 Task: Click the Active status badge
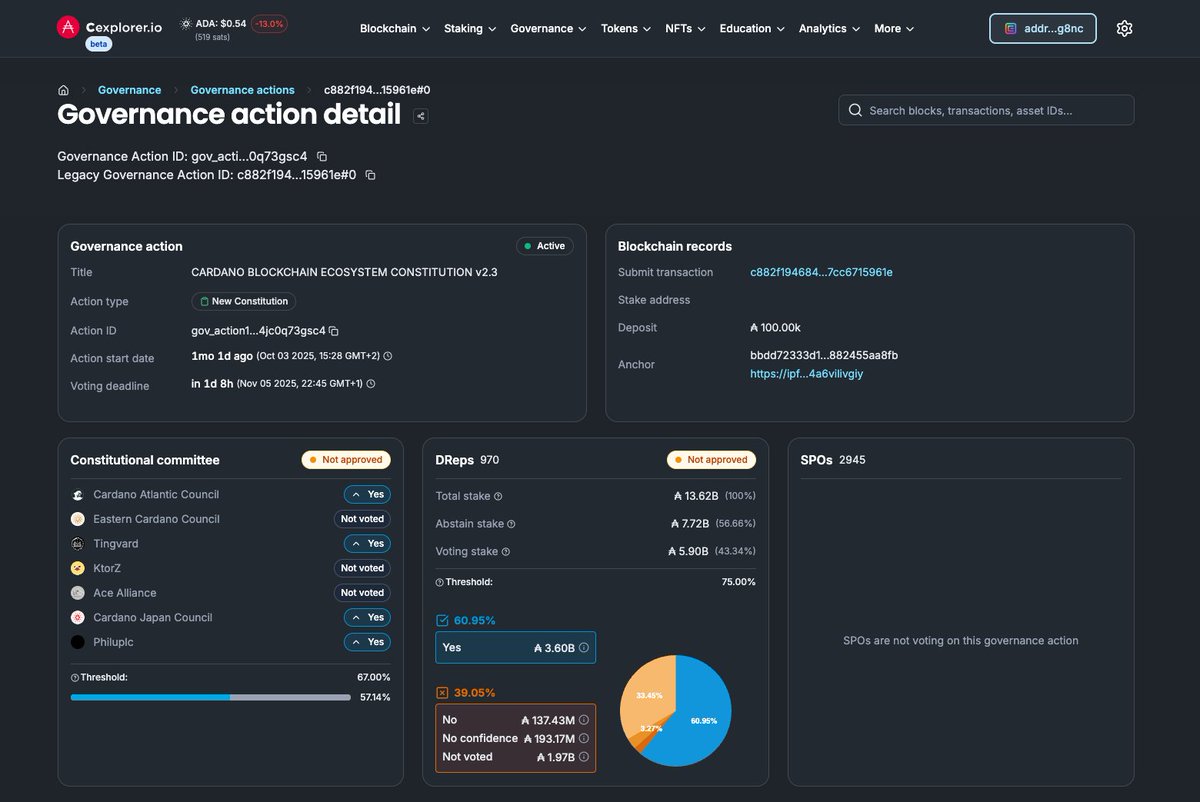(x=544, y=246)
